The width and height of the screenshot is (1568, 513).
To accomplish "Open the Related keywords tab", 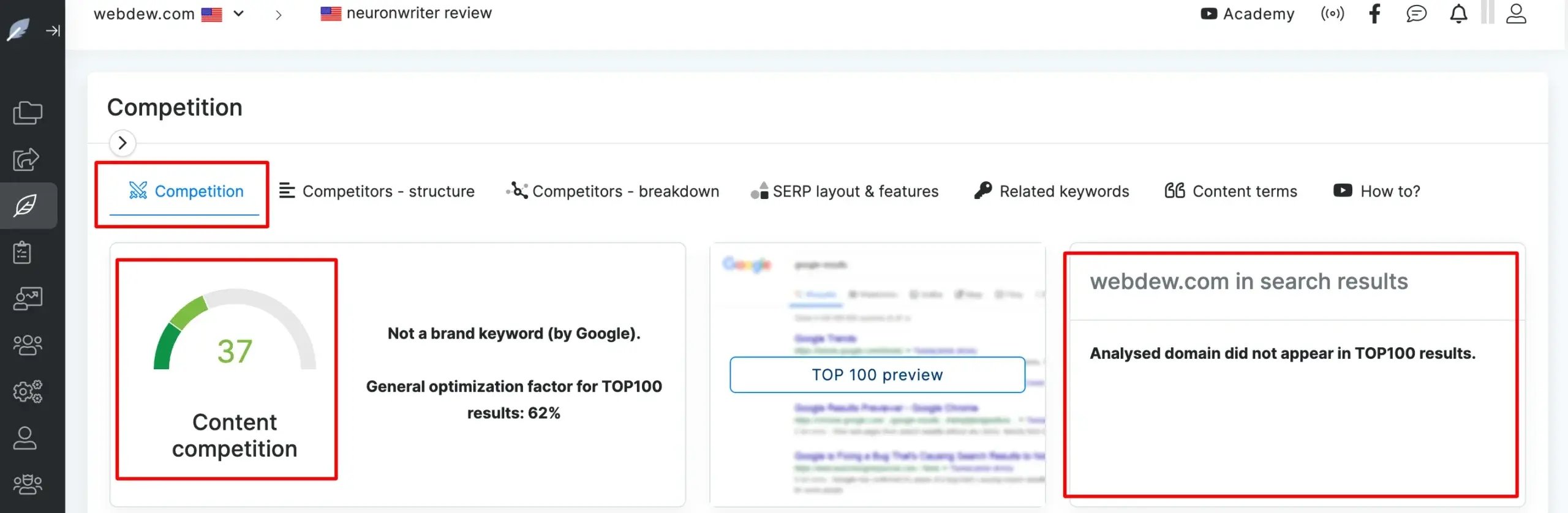I will (x=1052, y=192).
